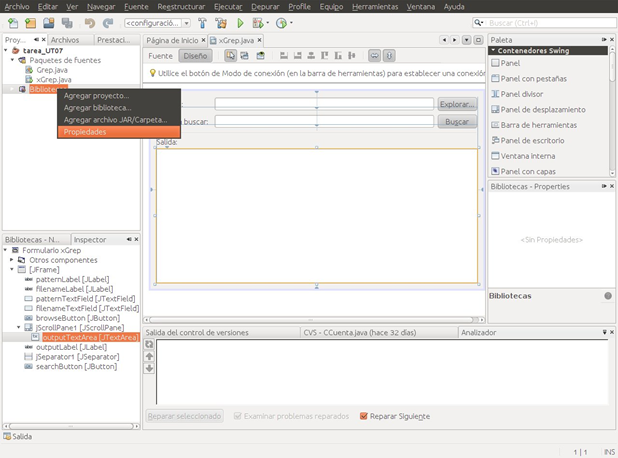Image resolution: width=618 pixels, height=458 pixels.
Task: Click the Diseño view button
Action: click(195, 56)
